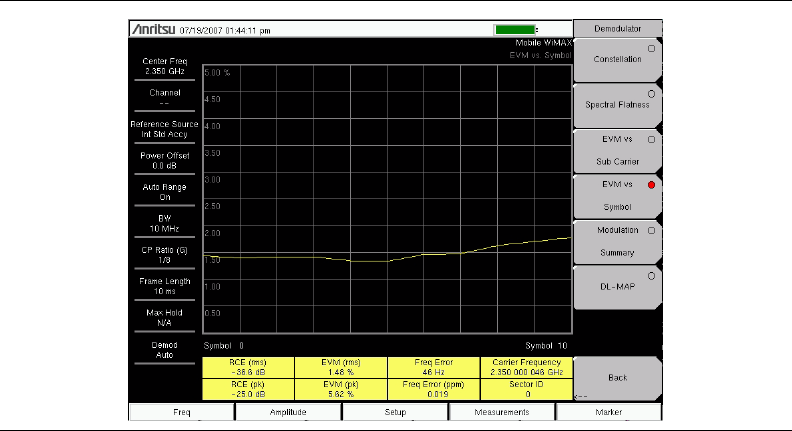Choose EVM vs Sub Carrier option
This screenshot has height=431, width=792.
[617, 149]
